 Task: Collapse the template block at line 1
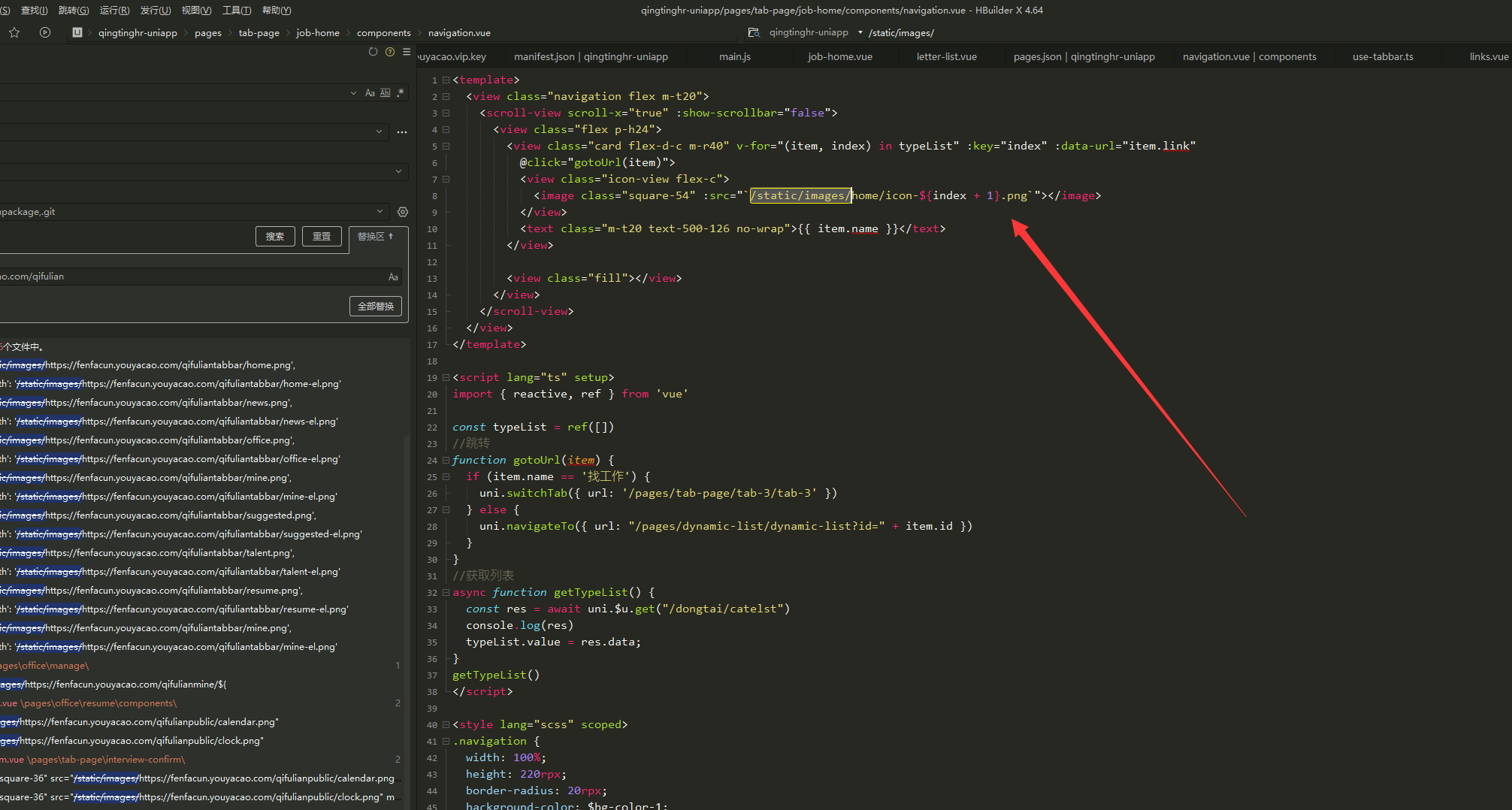[446, 80]
